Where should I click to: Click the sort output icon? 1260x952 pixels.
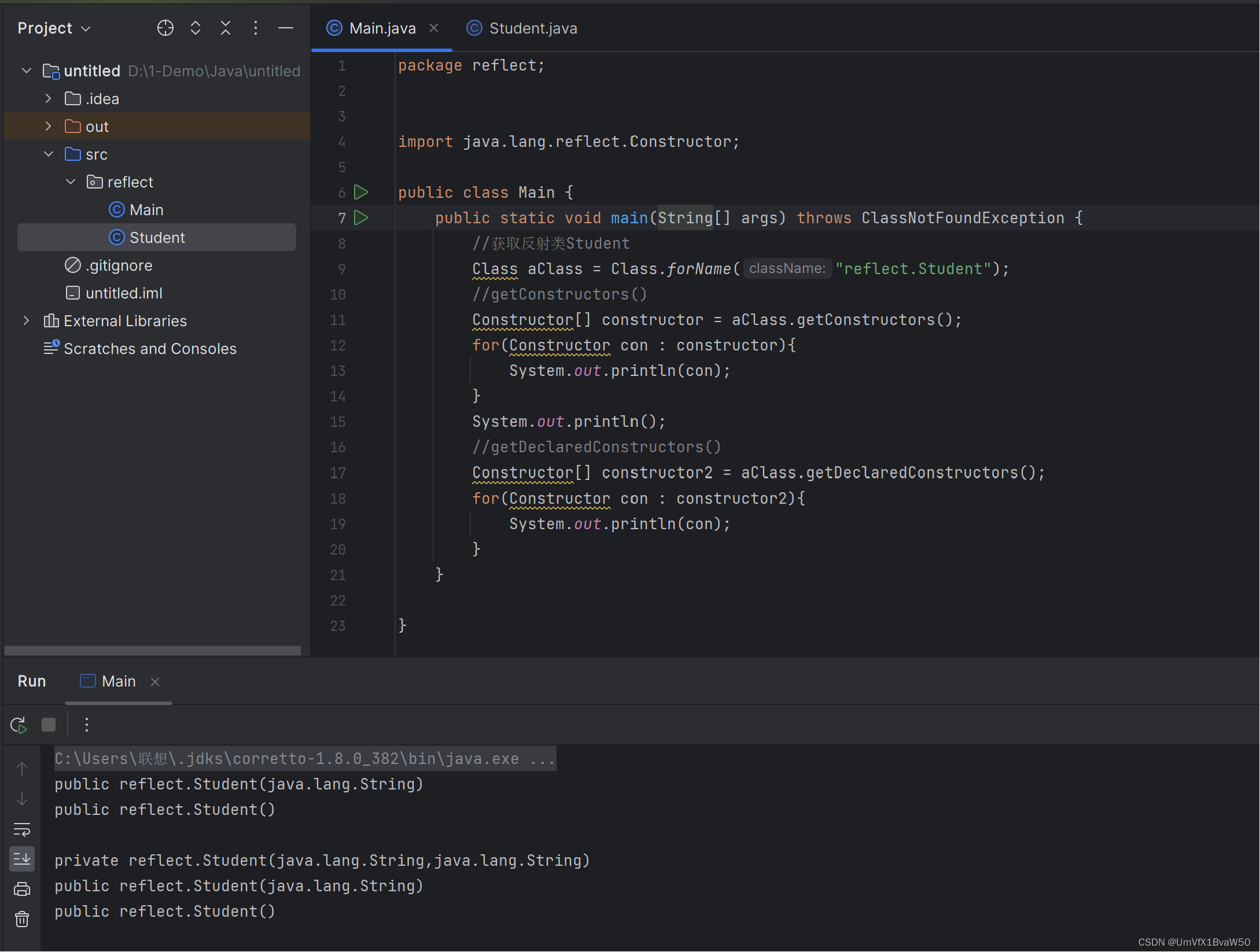21,859
